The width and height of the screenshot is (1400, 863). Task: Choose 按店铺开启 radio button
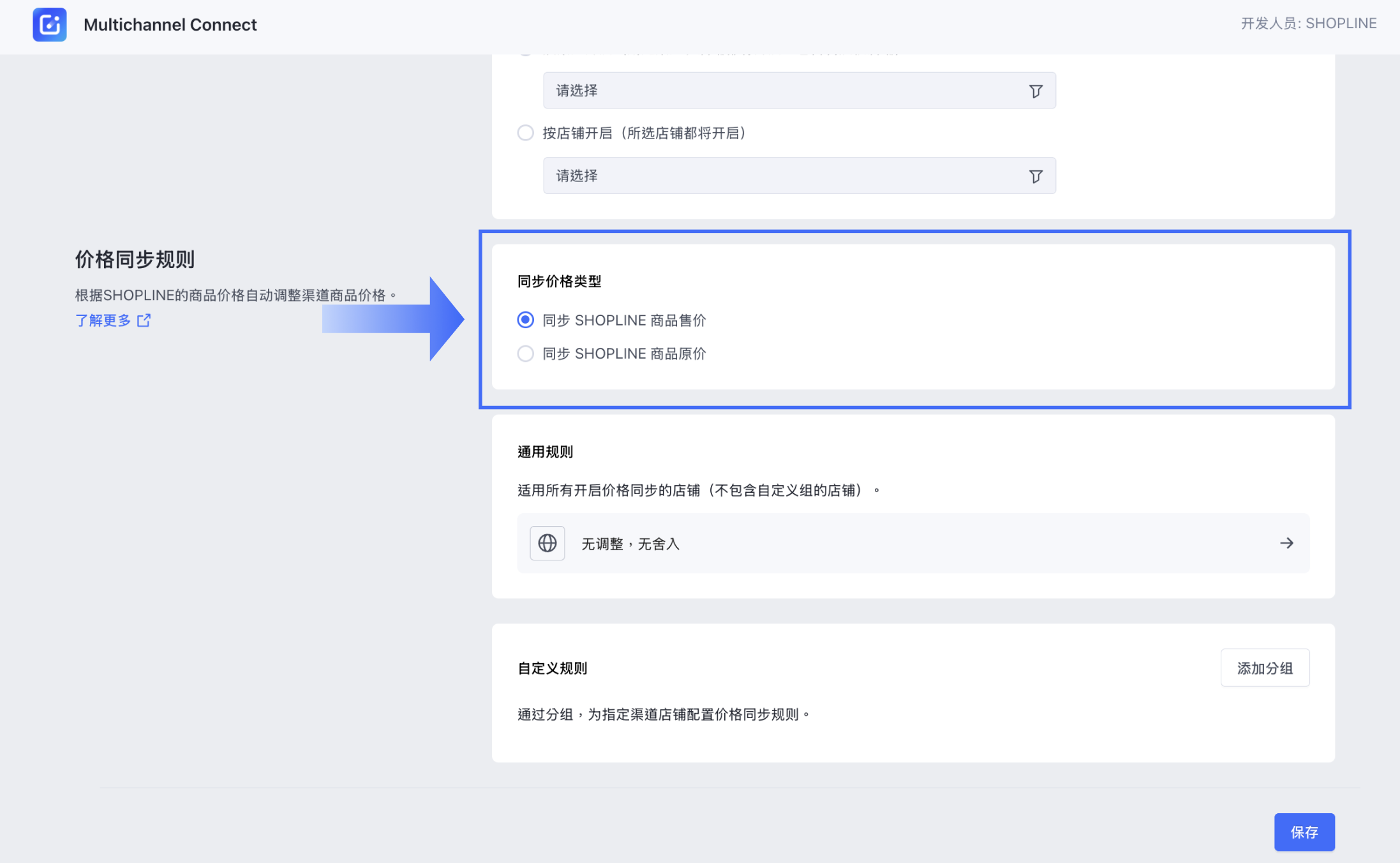pyautogui.click(x=525, y=133)
